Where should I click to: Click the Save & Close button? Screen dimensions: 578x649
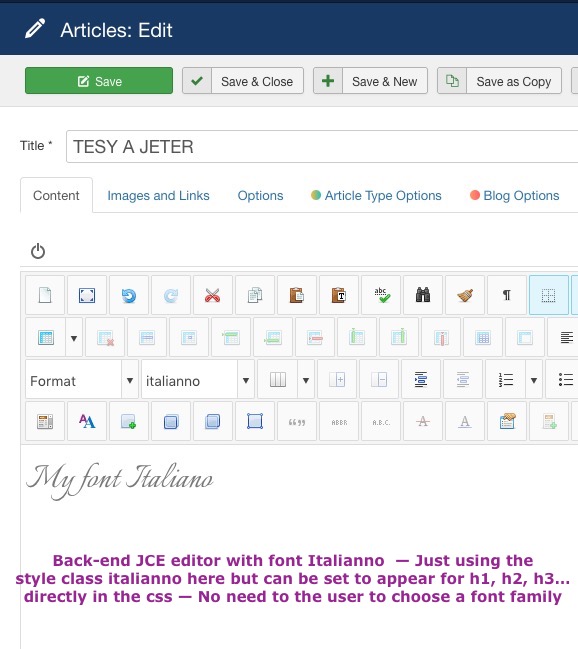243,81
